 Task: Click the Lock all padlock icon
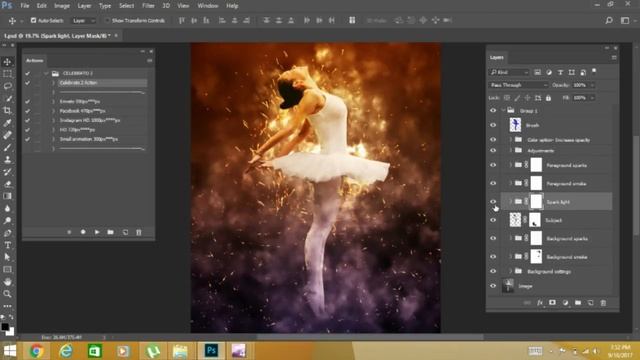click(x=549, y=98)
